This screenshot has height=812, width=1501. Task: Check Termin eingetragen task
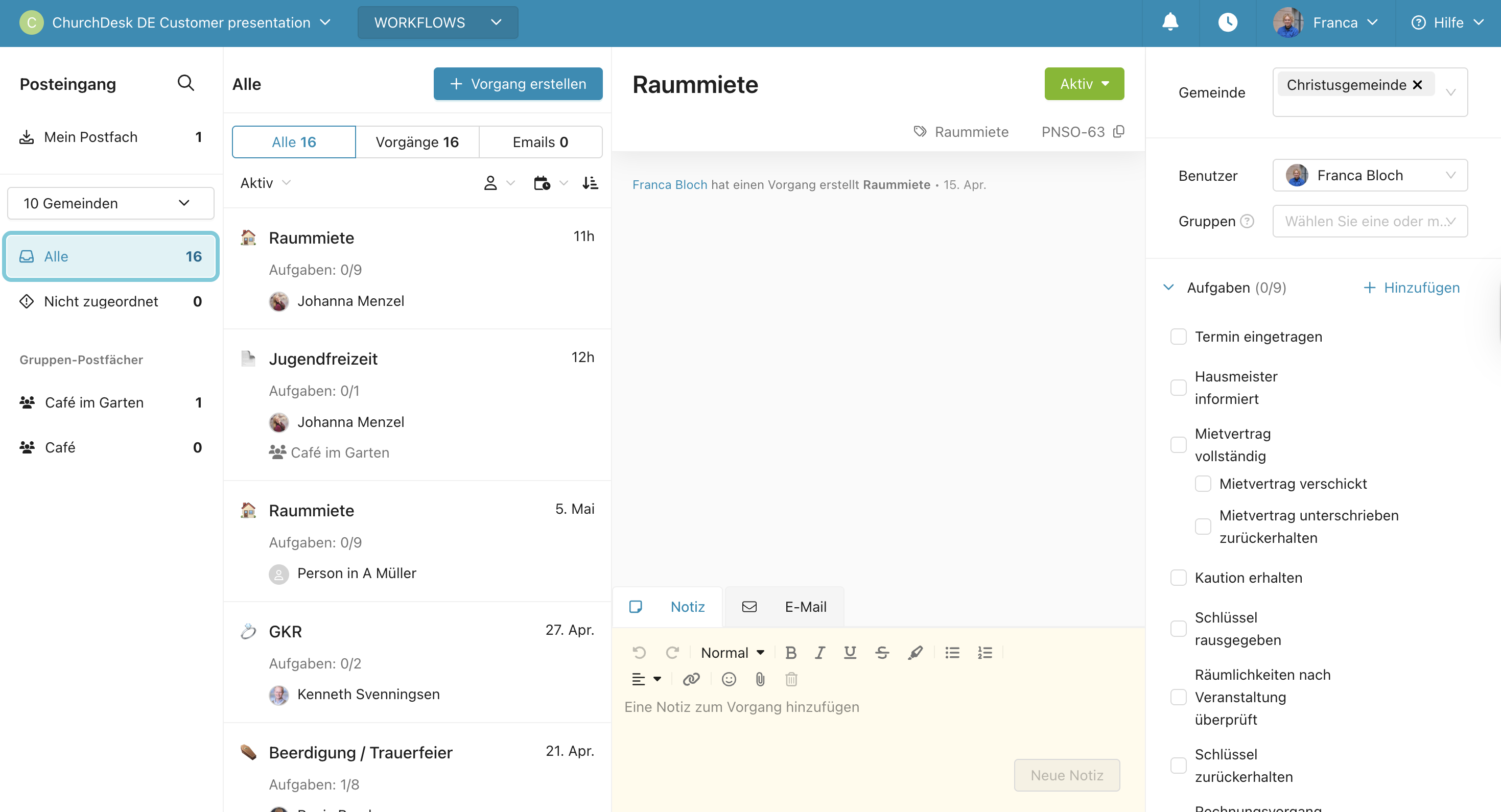tap(1178, 337)
